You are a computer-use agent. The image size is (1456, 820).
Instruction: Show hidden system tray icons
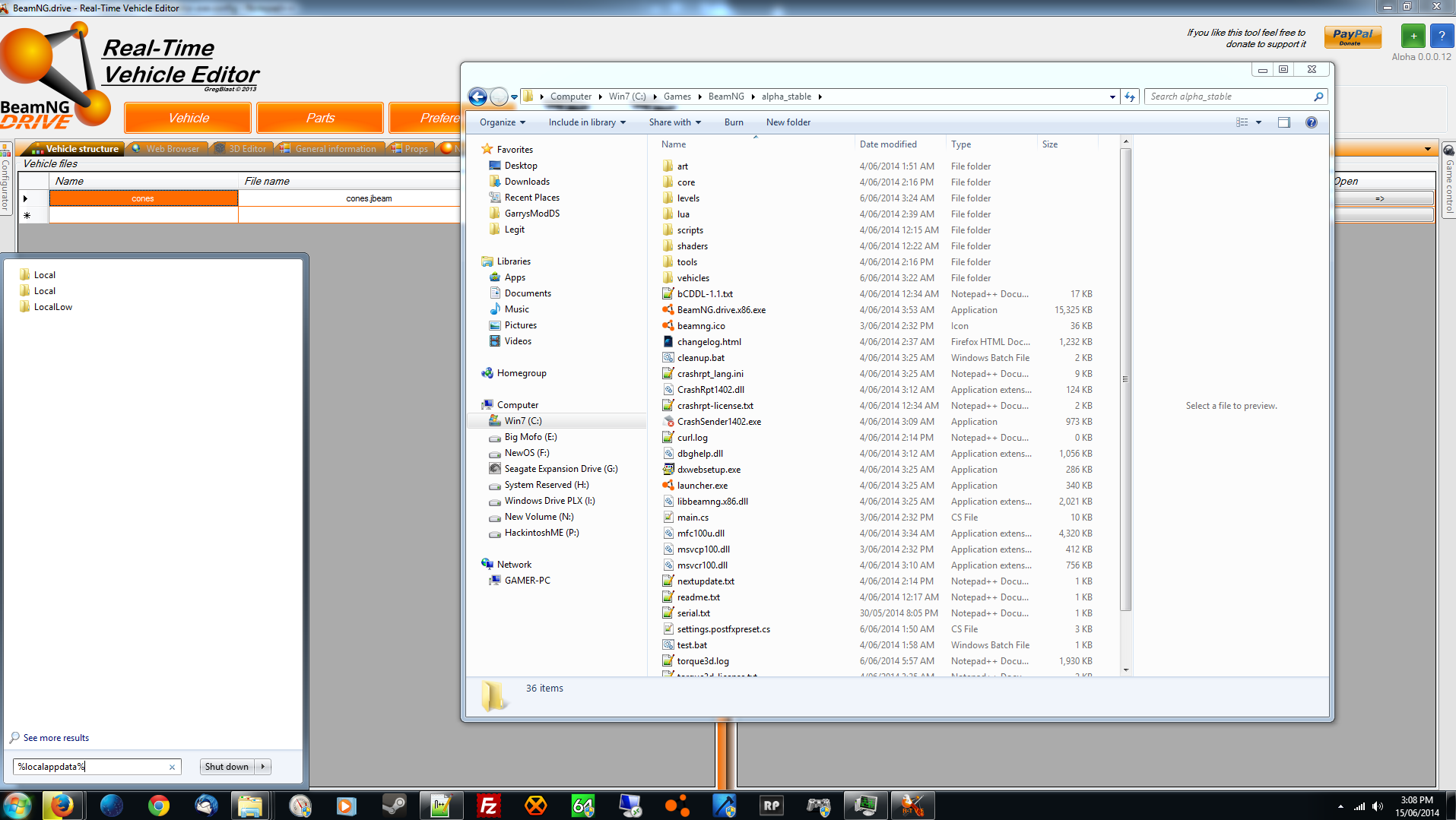coord(1340,806)
